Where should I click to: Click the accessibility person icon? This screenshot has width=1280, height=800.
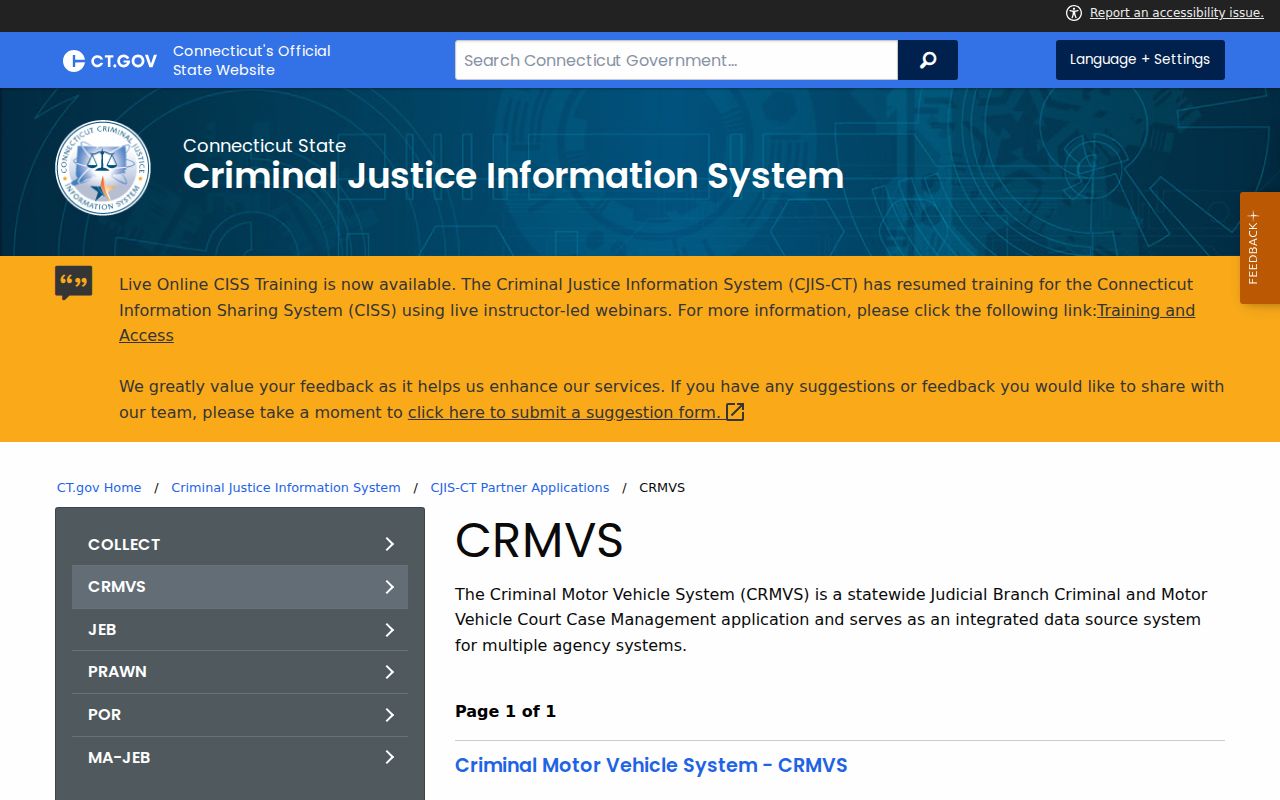(x=1074, y=13)
